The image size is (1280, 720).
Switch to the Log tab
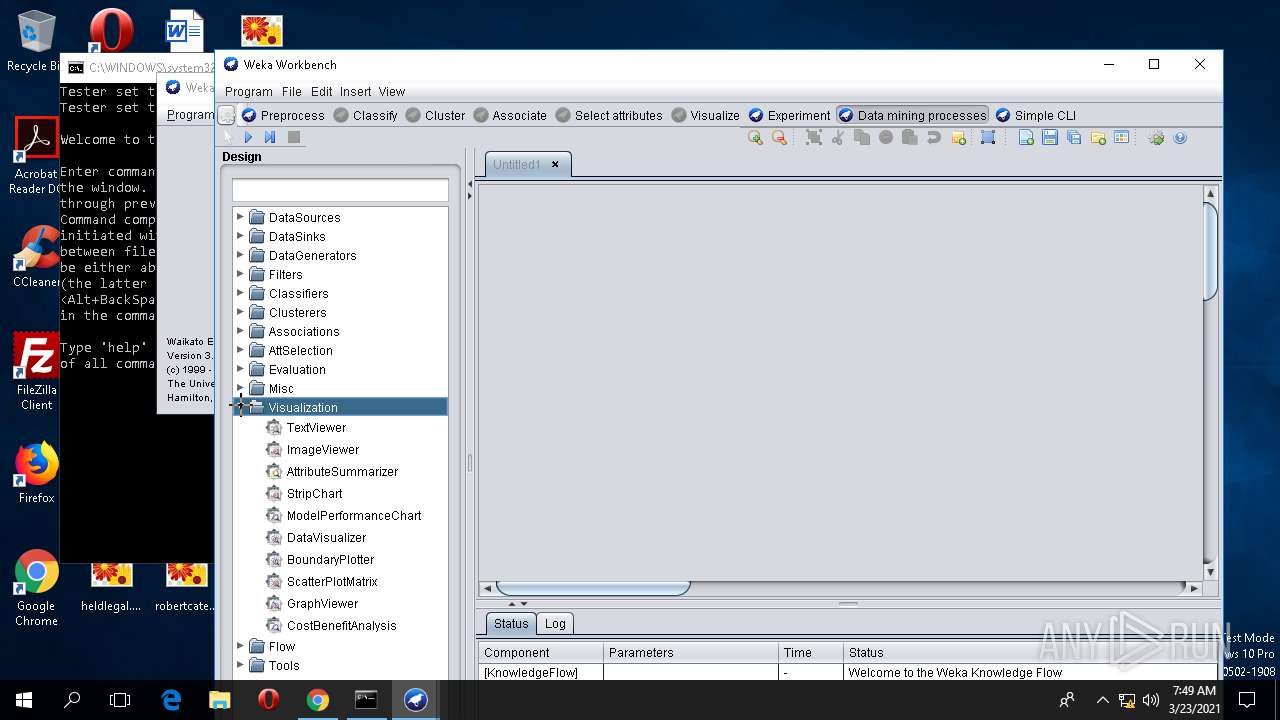pos(555,623)
